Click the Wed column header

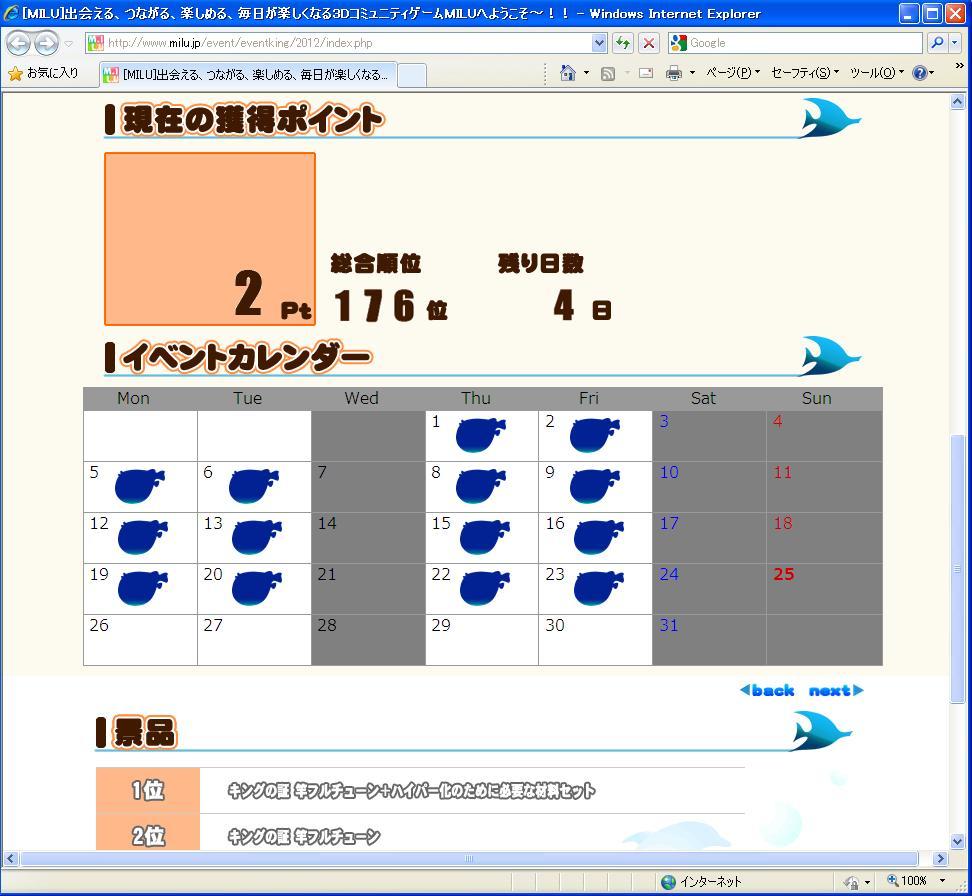361,398
